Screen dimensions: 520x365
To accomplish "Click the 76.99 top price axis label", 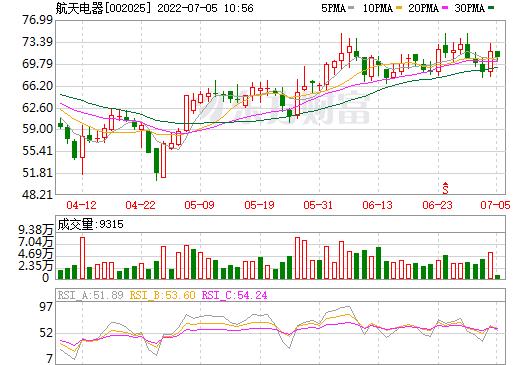I will pos(38,20).
